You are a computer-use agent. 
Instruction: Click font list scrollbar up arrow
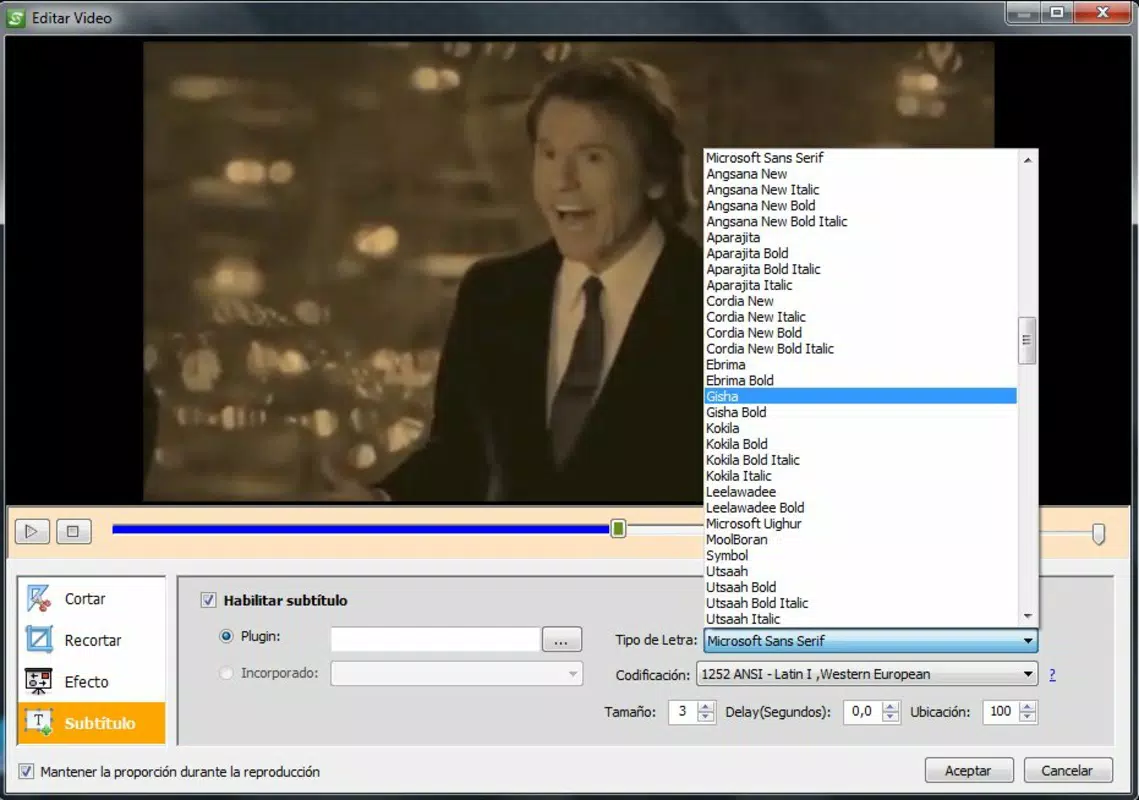tap(1027, 160)
